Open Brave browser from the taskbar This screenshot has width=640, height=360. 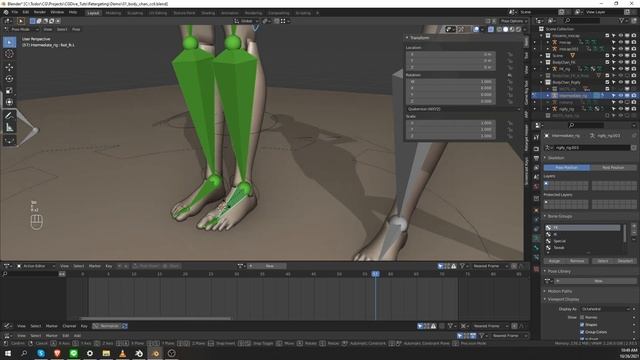(57, 353)
